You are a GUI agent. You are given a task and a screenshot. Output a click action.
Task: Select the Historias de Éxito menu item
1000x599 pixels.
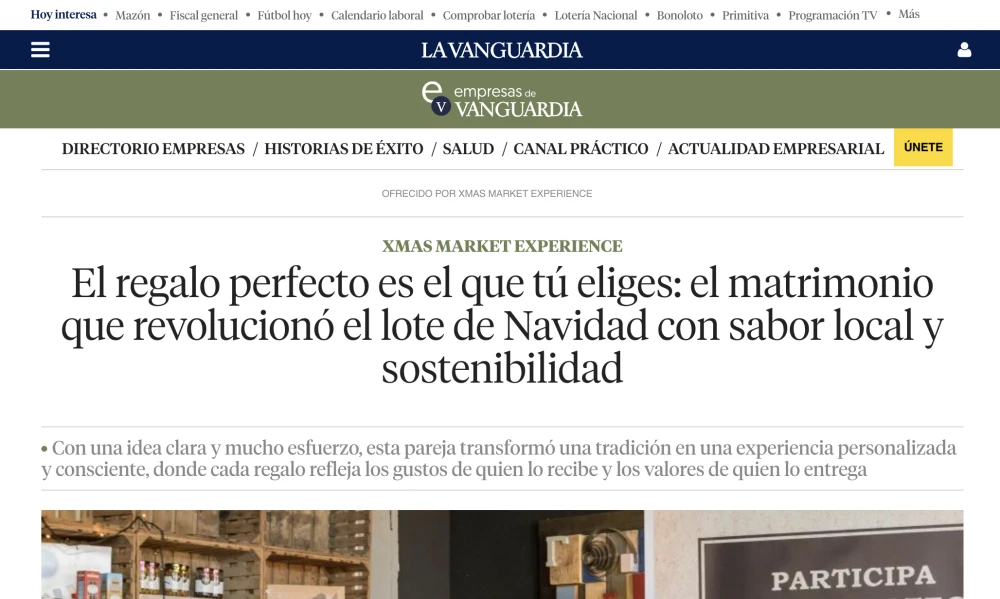pyautogui.click(x=344, y=149)
